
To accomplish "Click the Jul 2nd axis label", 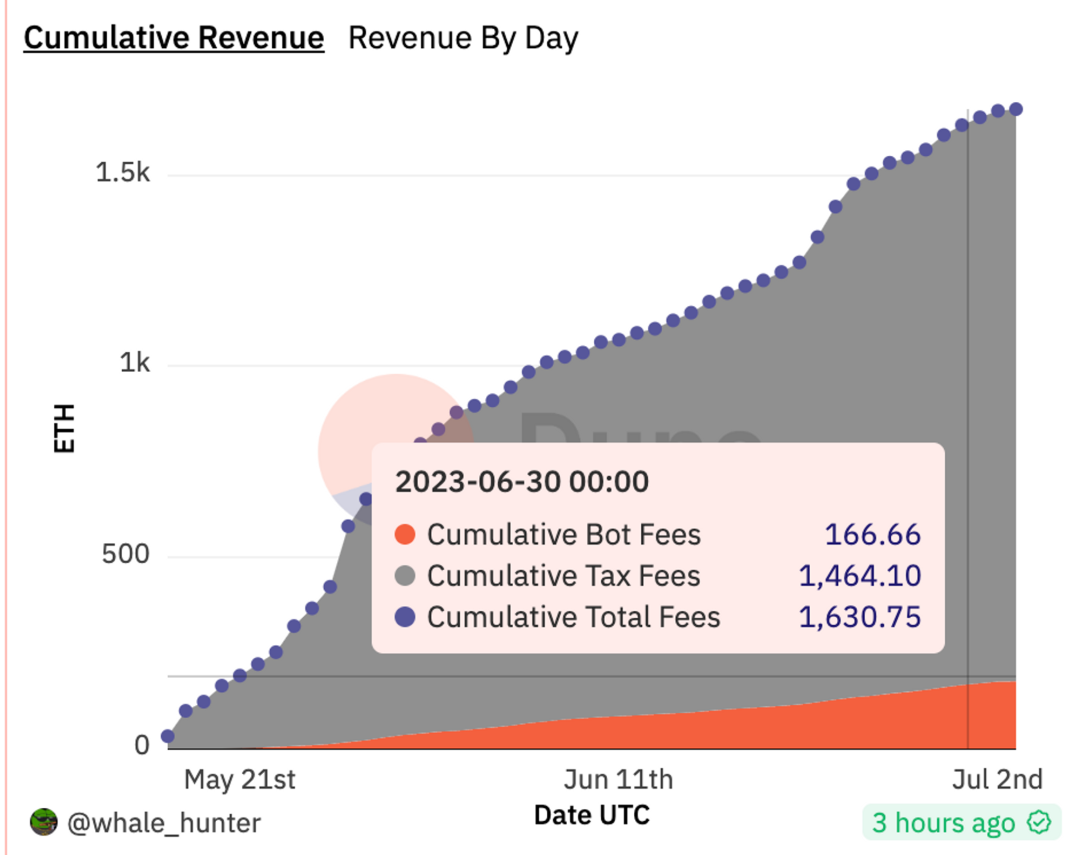I will (x=997, y=779).
